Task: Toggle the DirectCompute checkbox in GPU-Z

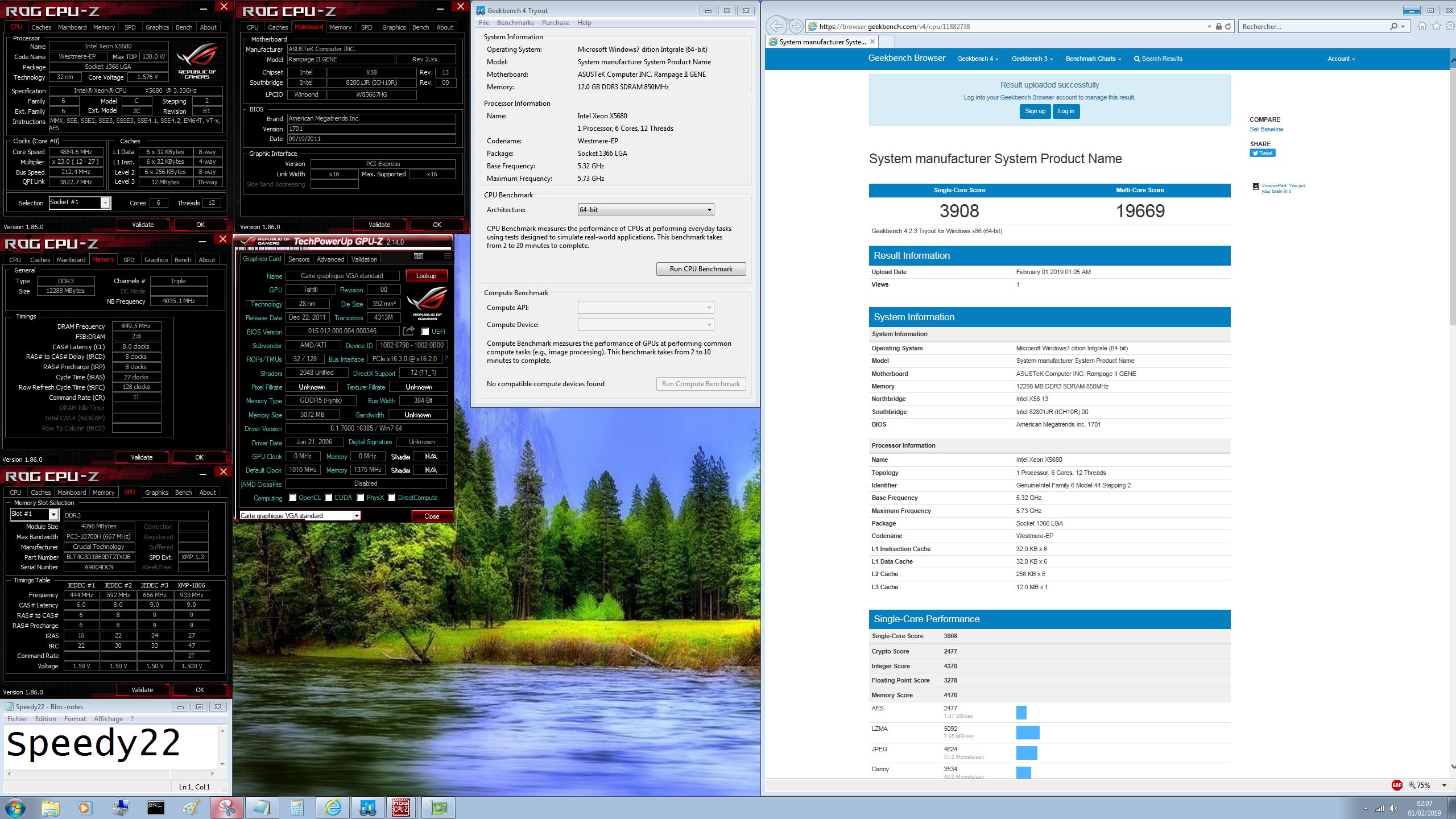Action: click(x=391, y=498)
